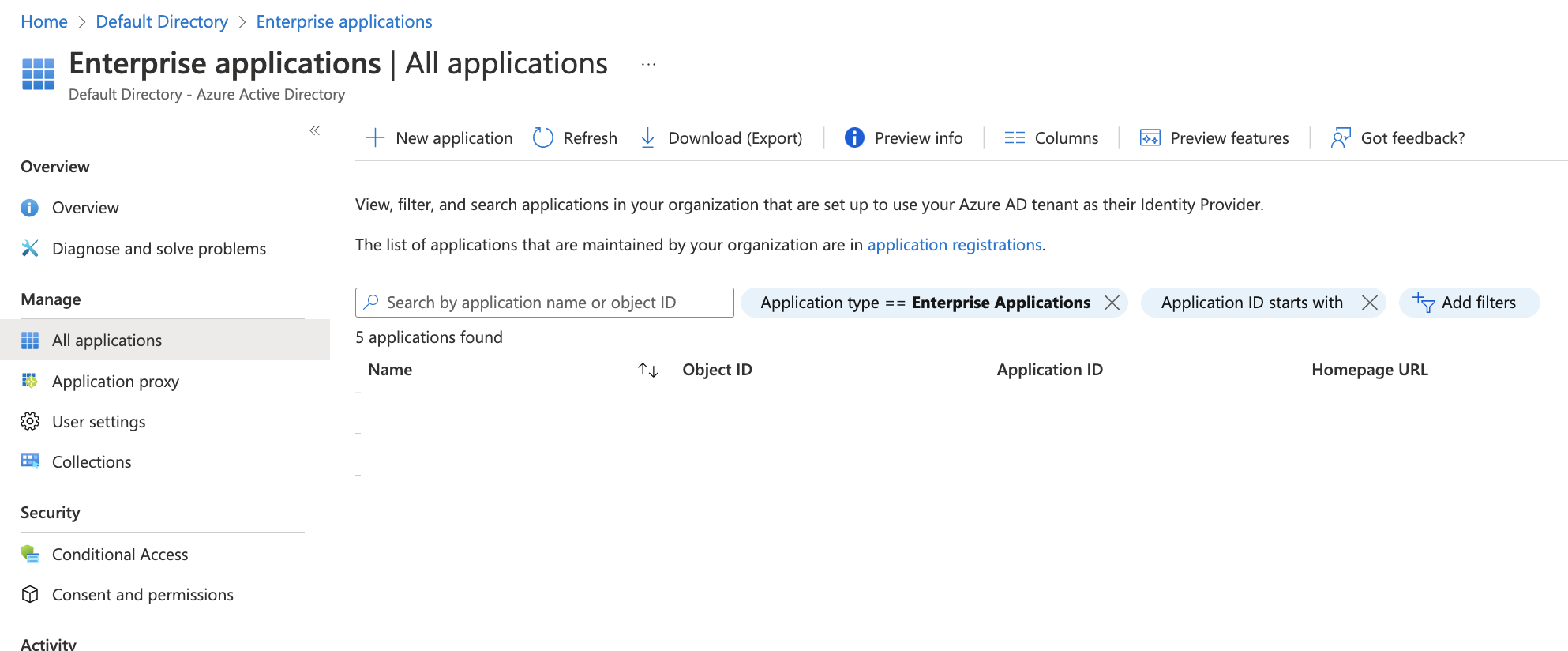Open the Columns toolbar label

coord(1067,138)
